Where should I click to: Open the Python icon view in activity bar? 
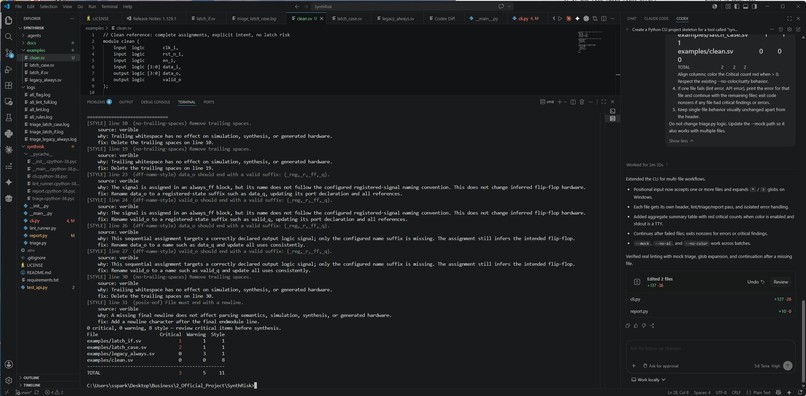click(8, 134)
